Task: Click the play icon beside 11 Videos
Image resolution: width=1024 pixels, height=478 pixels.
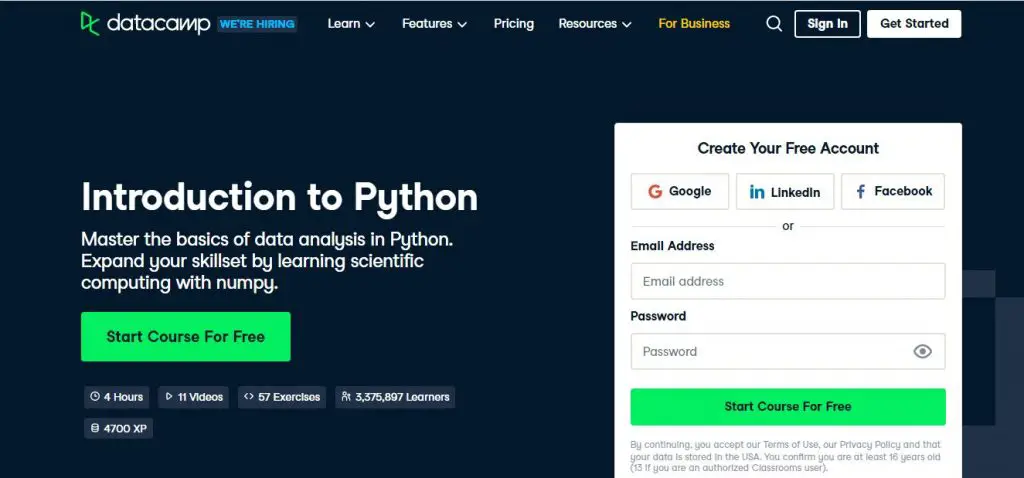Action: tap(169, 397)
